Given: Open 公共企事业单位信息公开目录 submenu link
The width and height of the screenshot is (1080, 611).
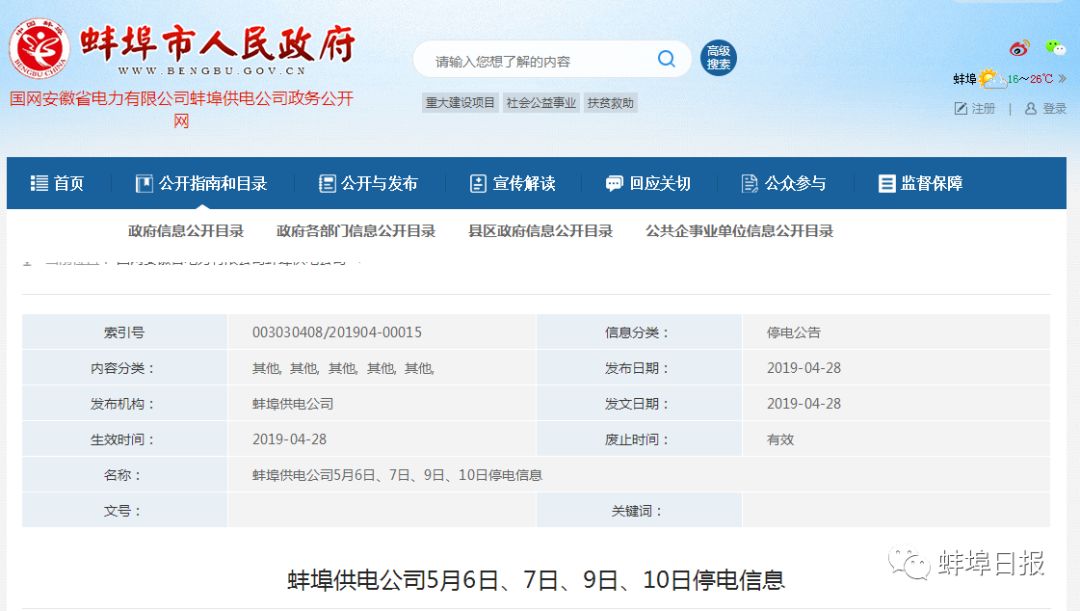Looking at the screenshot, I should tap(739, 231).
